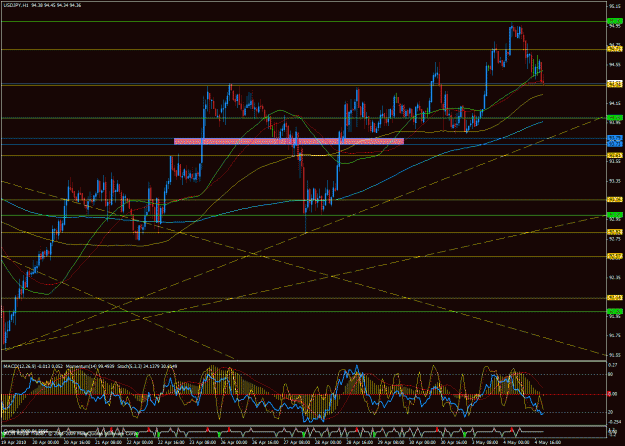Click the 0.27 indicator scale value
Screen dimensions: 625x446
click(612, 364)
